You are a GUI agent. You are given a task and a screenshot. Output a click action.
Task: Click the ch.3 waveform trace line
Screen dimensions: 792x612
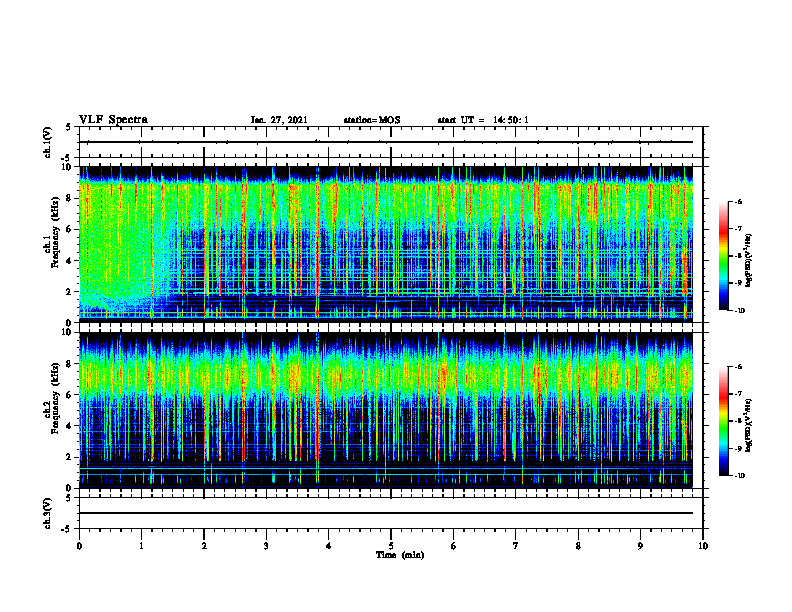[386, 513]
